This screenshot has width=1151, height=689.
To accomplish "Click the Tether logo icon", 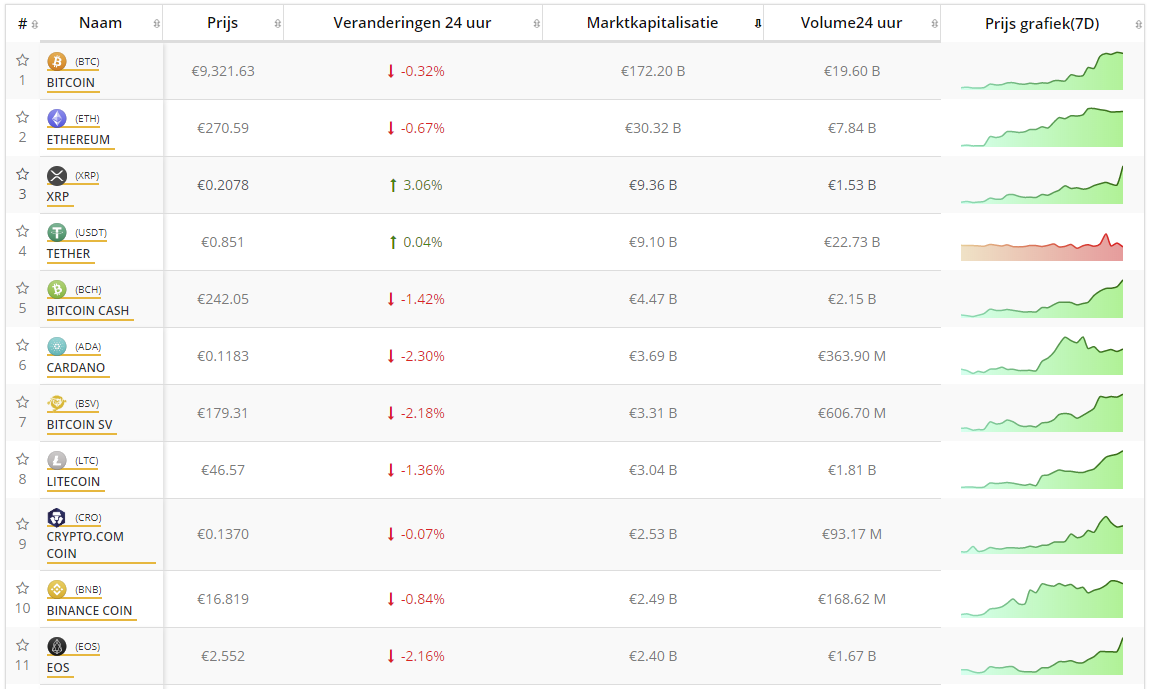I will point(57,233).
